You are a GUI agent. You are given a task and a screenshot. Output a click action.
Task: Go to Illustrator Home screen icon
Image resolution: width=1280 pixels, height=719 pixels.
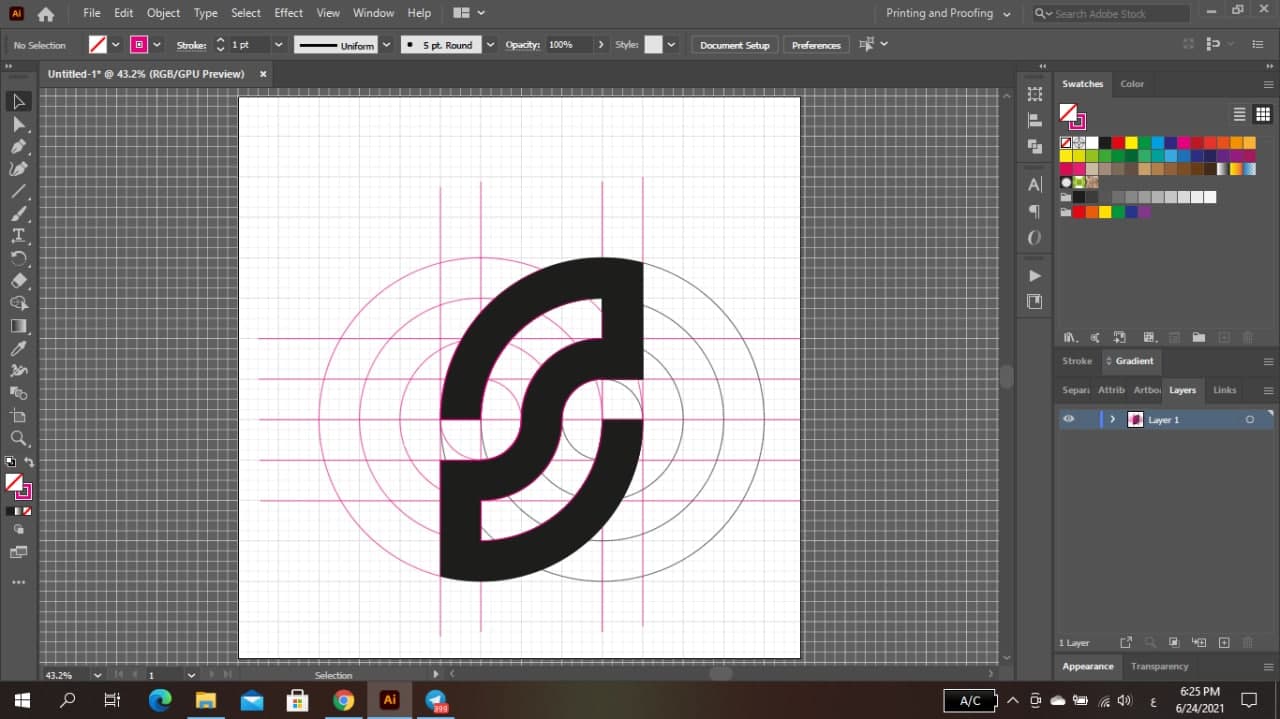pyautogui.click(x=45, y=14)
